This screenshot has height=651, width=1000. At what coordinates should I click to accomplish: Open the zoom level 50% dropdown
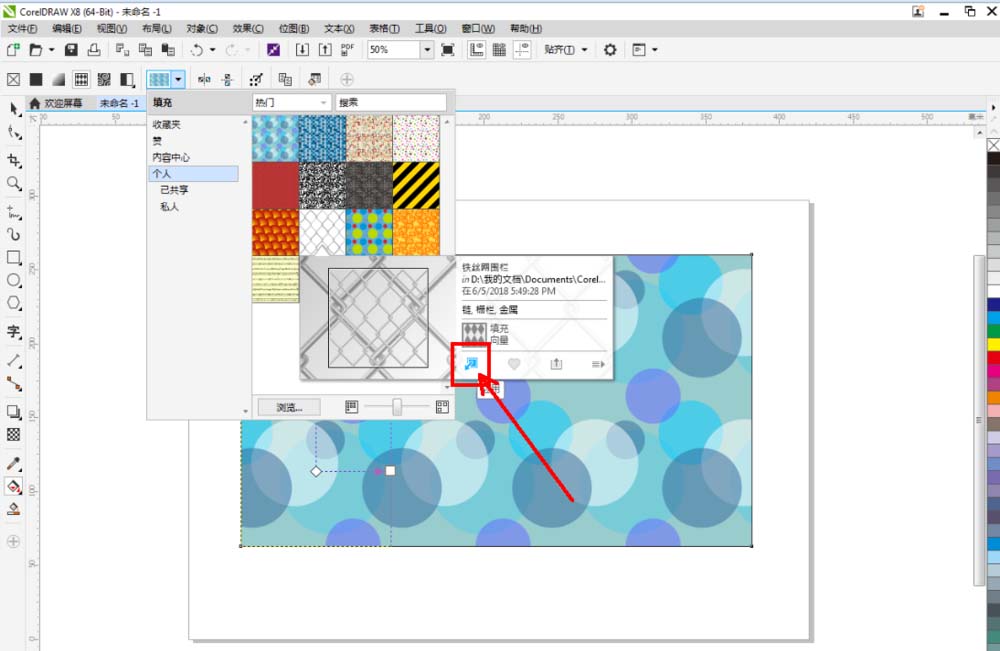click(x=427, y=49)
